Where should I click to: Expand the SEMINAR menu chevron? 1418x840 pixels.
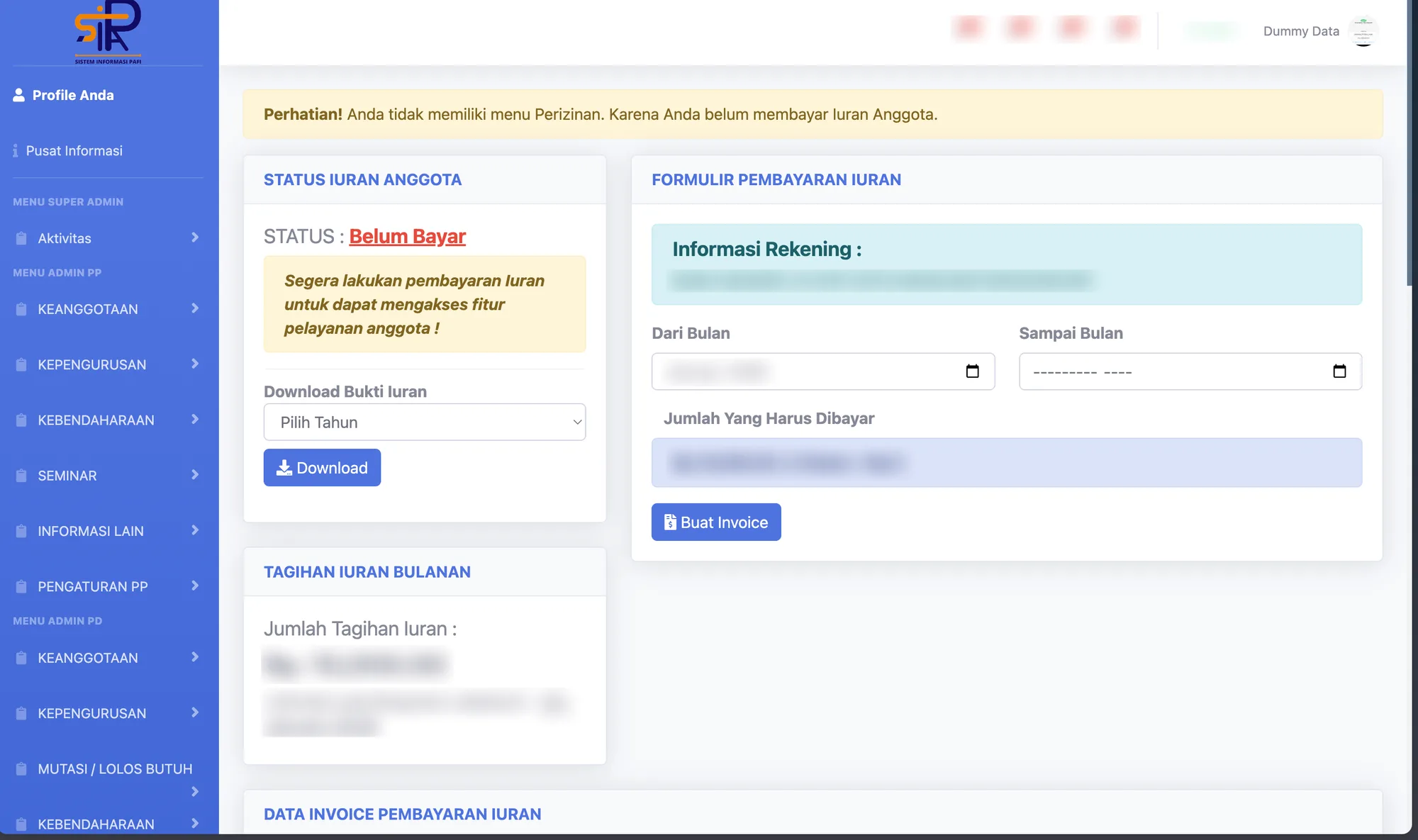click(x=195, y=474)
